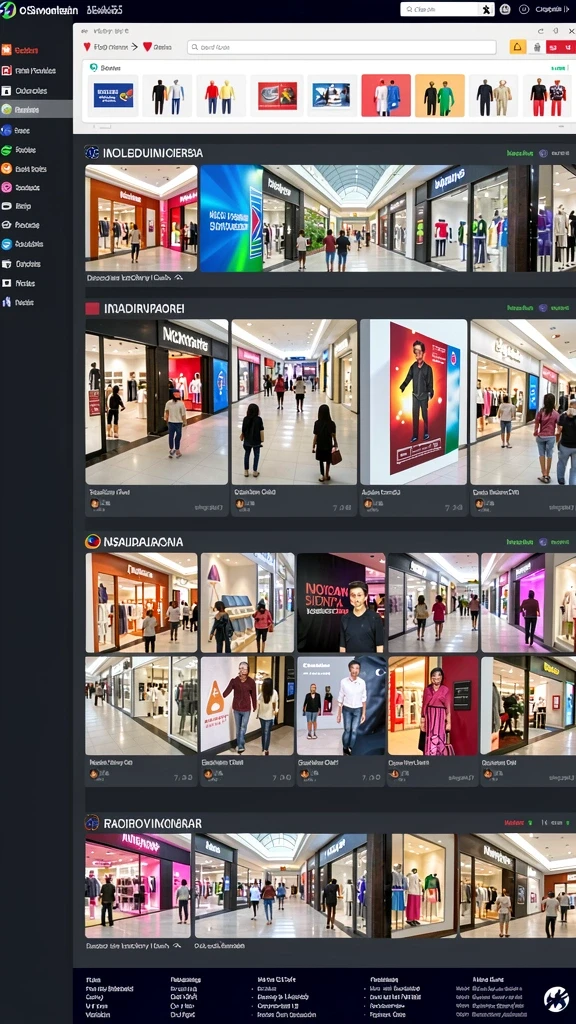Click the icon beside the first dark section title
Screen dimensions: 576x1024
click(x=91, y=153)
